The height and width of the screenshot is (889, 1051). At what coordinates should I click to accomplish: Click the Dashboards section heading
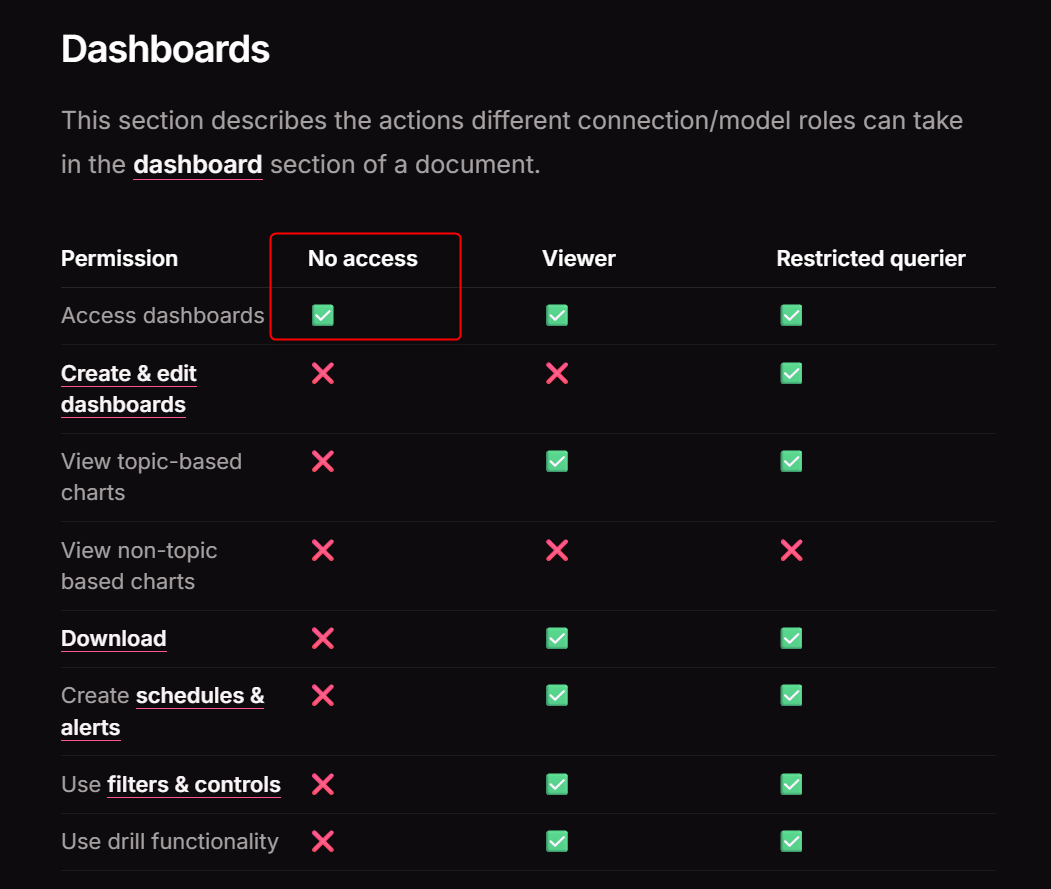coord(165,48)
